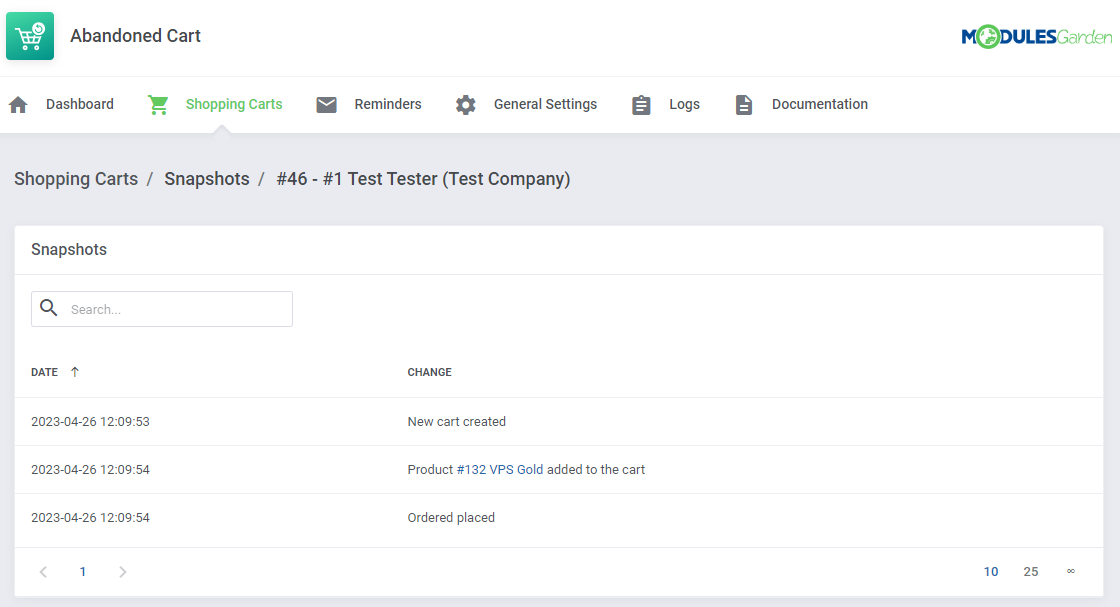Show 25 entries per page
The height and width of the screenshot is (607, 1120).
pos(1031,572)
